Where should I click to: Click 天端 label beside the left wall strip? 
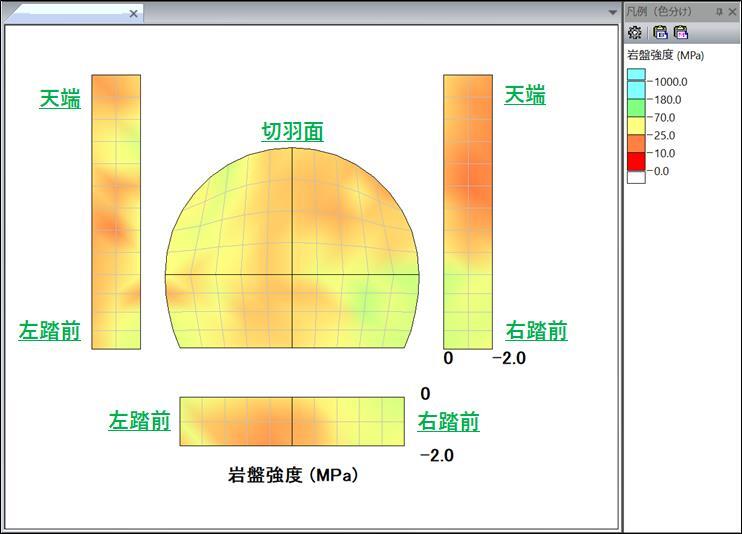point(60,99)
